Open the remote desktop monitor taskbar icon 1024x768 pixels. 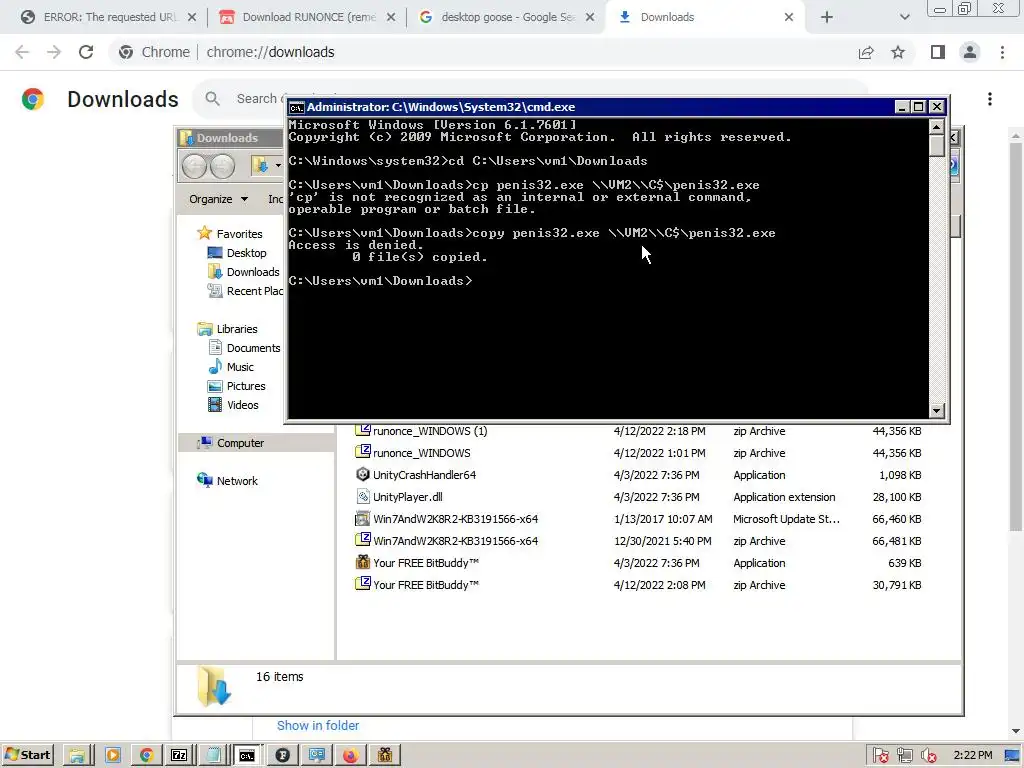[317, 756]
